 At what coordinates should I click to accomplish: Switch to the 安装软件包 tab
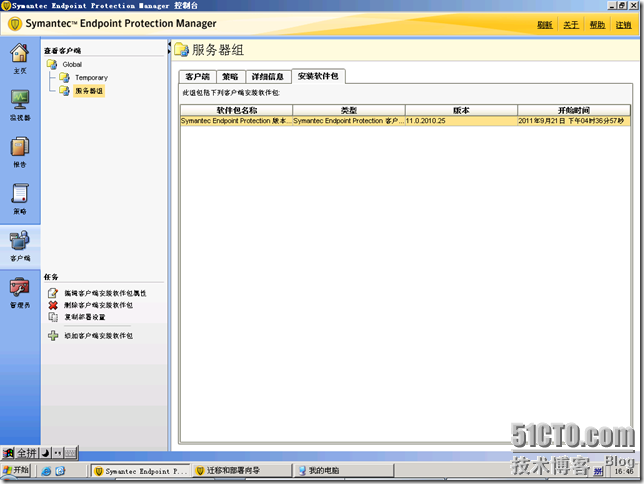[x=318, y=76]
